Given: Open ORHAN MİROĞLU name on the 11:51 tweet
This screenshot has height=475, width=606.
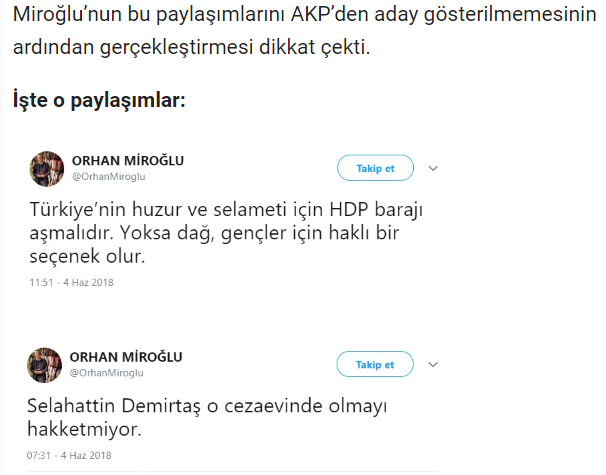Looking at the screenshot, I should 128,160.
